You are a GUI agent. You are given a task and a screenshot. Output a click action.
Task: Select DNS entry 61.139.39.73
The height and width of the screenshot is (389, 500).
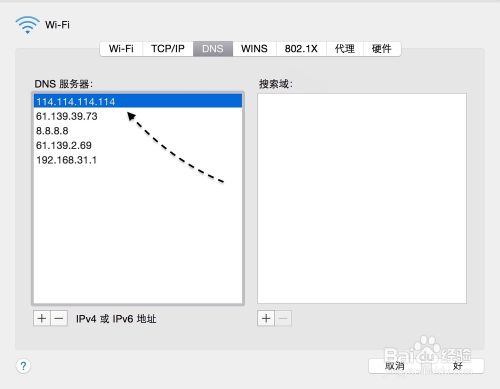(x=138, y=116)
